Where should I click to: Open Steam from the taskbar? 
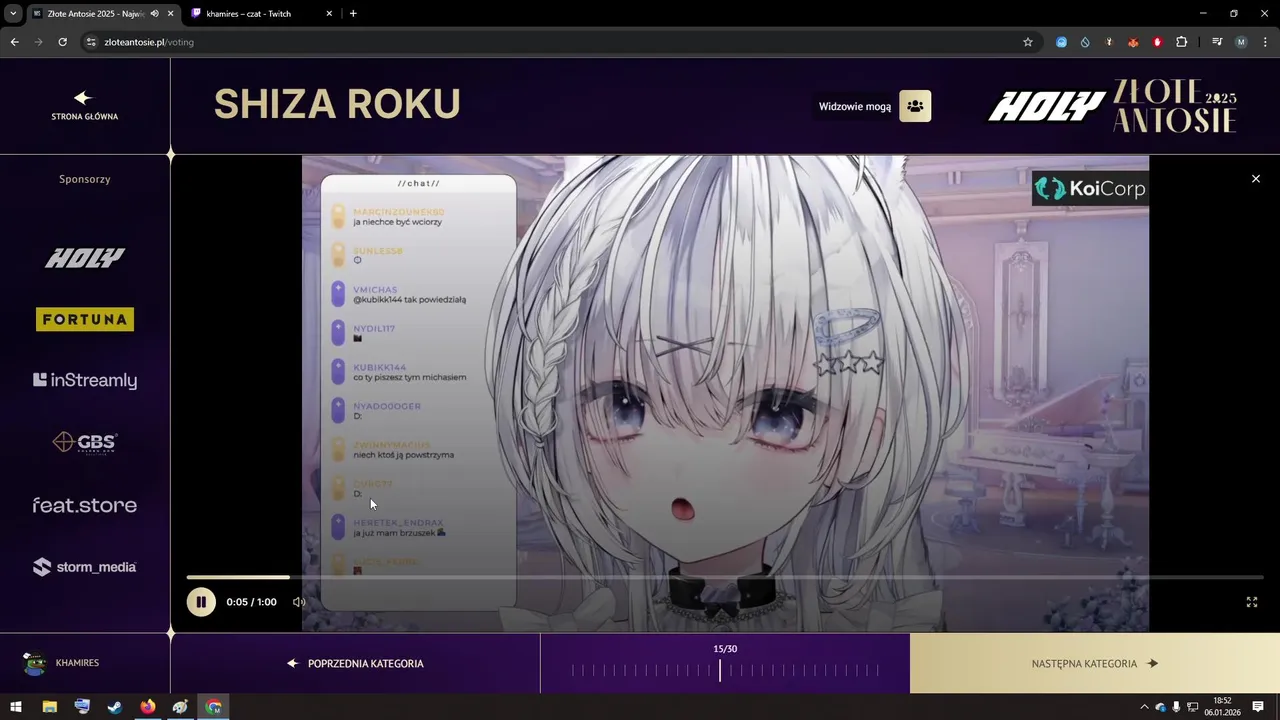coord(115,707)
